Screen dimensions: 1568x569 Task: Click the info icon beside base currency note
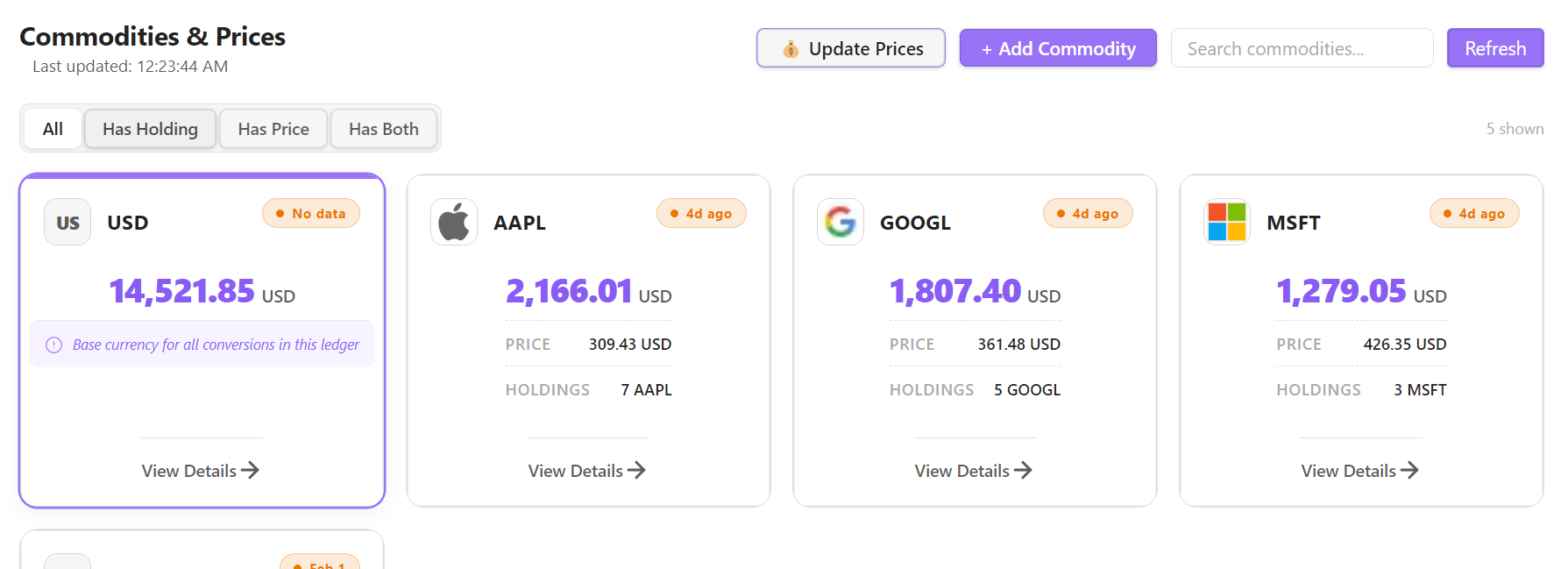coord(53,345)
